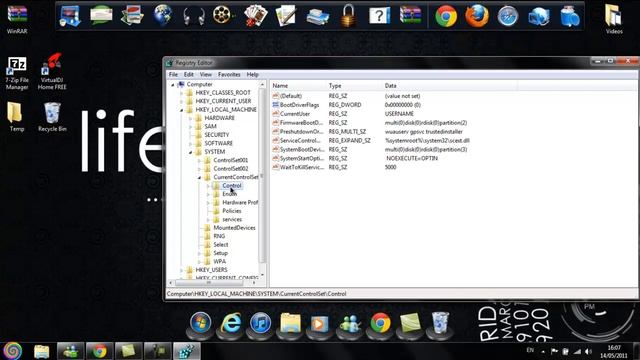Open the Favorites menu
This screenshot has width=640, height=360.
pyautogui.click(x=229, y=75)
